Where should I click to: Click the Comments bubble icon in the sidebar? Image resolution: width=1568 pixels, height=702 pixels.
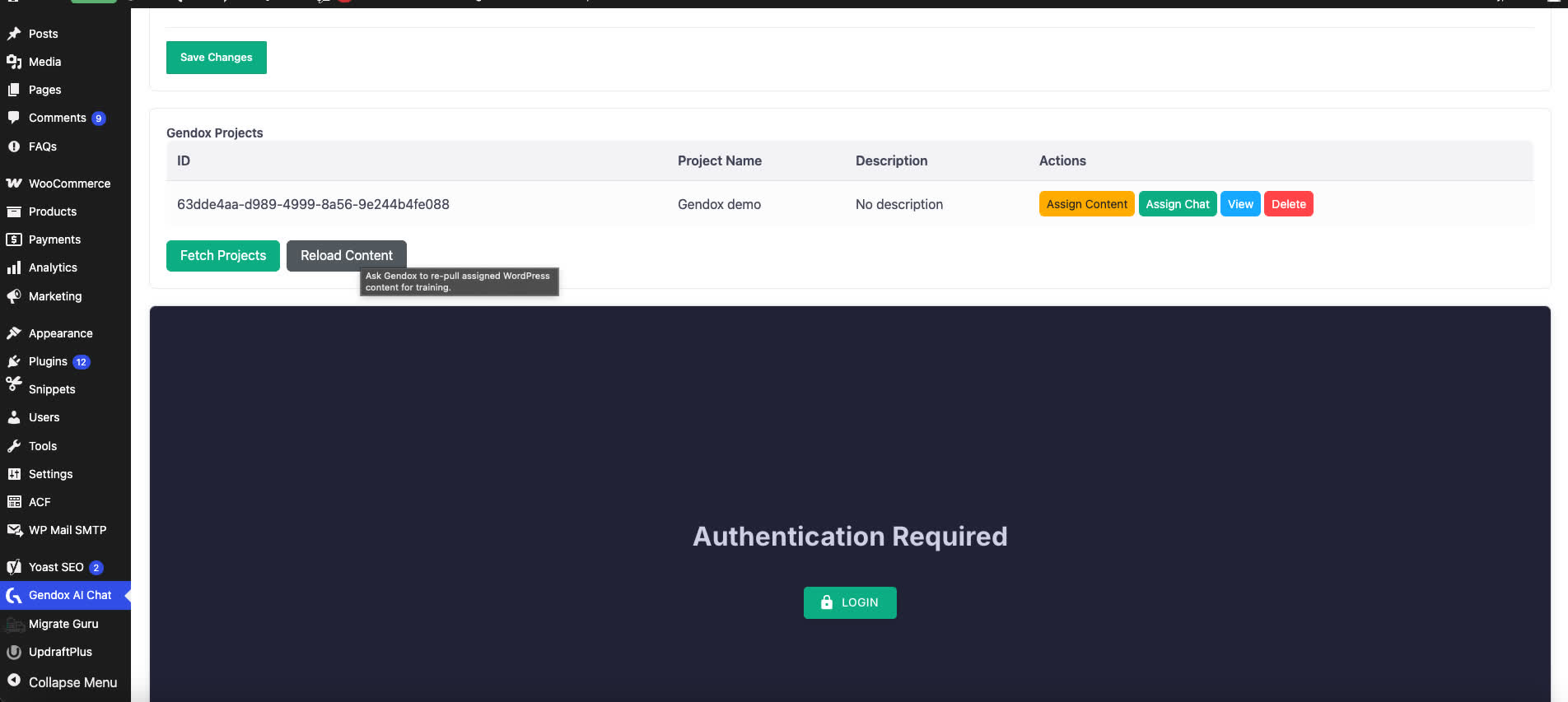(x=14, y=118)
